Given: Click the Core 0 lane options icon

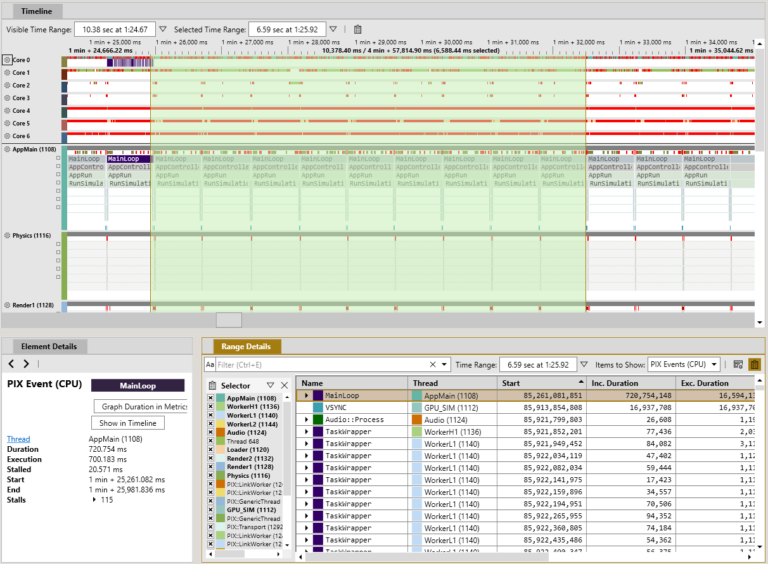Looking at the screenshot, I should (x=6, y=61).
